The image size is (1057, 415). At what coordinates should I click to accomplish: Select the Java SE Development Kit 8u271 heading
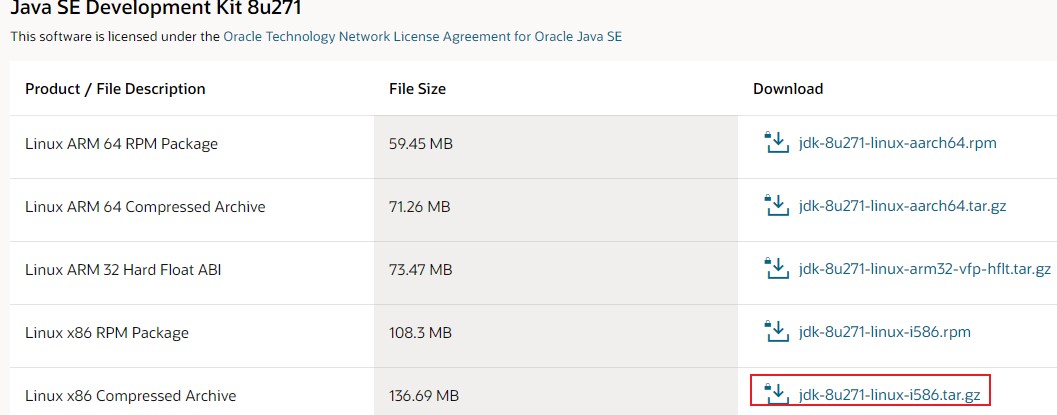(x=156, y=9)
